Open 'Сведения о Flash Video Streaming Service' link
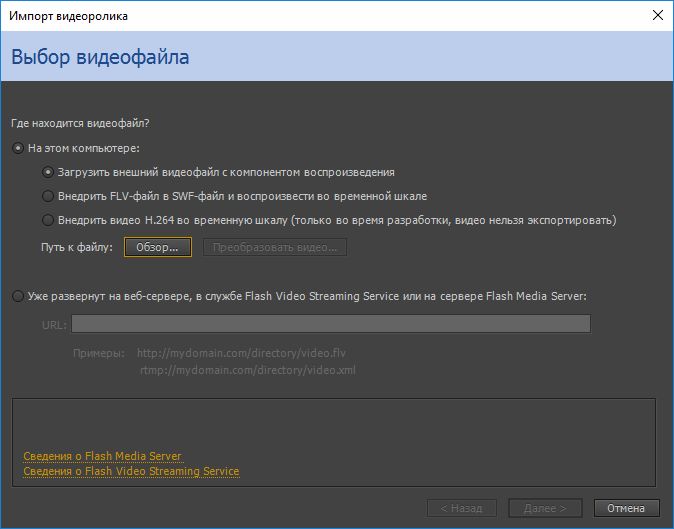This screenshot has height=529, width=674. [131, 471]
